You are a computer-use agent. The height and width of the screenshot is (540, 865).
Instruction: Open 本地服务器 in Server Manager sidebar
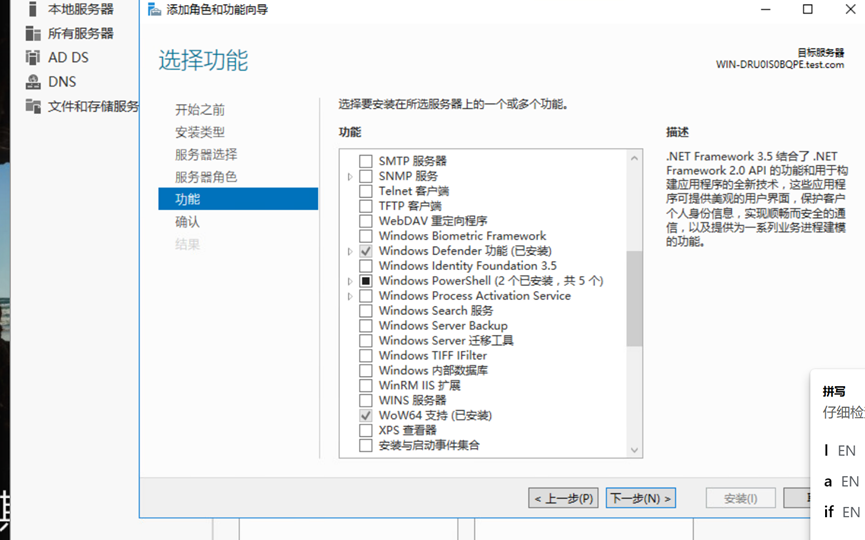81,9
